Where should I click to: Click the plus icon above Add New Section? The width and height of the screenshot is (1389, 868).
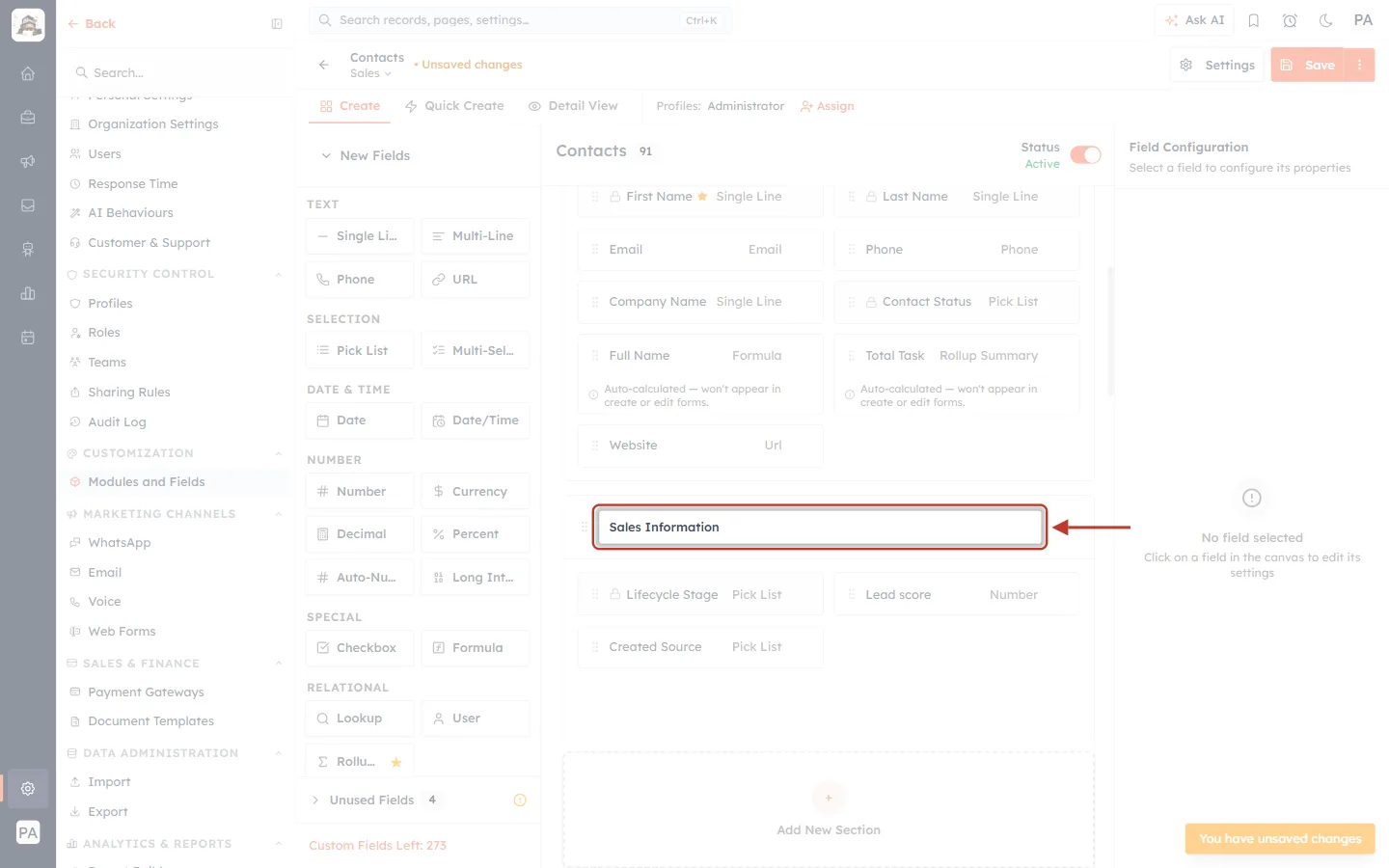tap(829, 798)
